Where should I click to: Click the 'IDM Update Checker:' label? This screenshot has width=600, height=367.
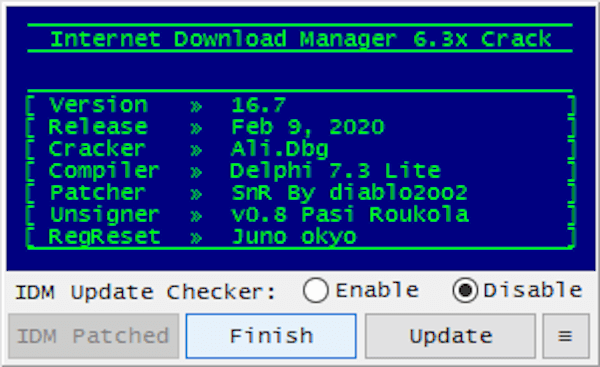coord(145,292)
